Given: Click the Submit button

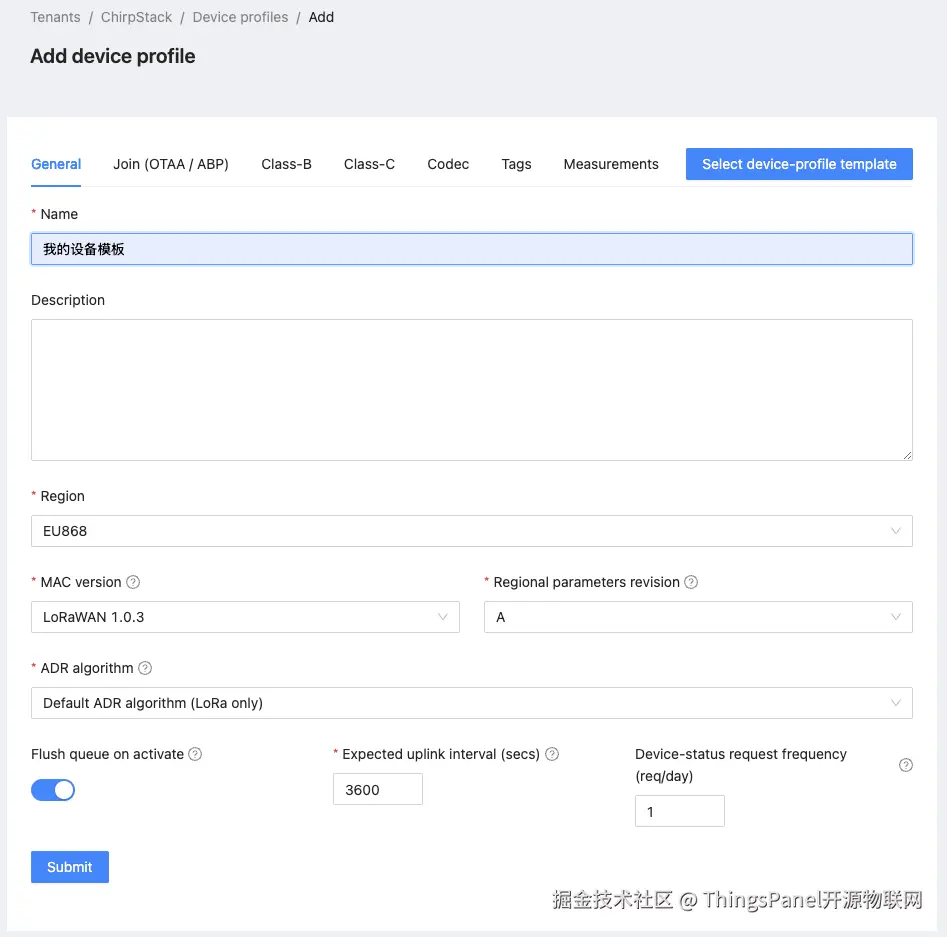Looking at the screenshot, I should pos(70,867).
